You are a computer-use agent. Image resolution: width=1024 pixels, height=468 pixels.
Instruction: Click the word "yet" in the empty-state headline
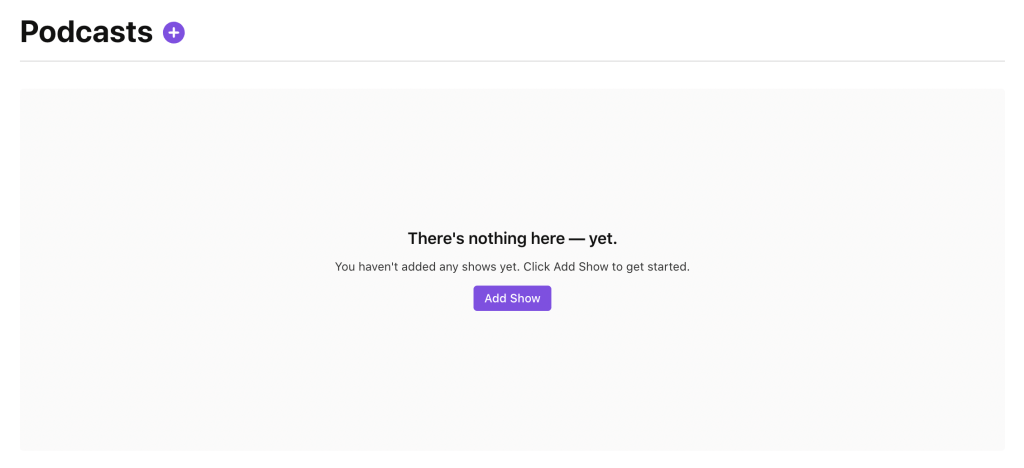pyautogui.click(x=601, y=238)
